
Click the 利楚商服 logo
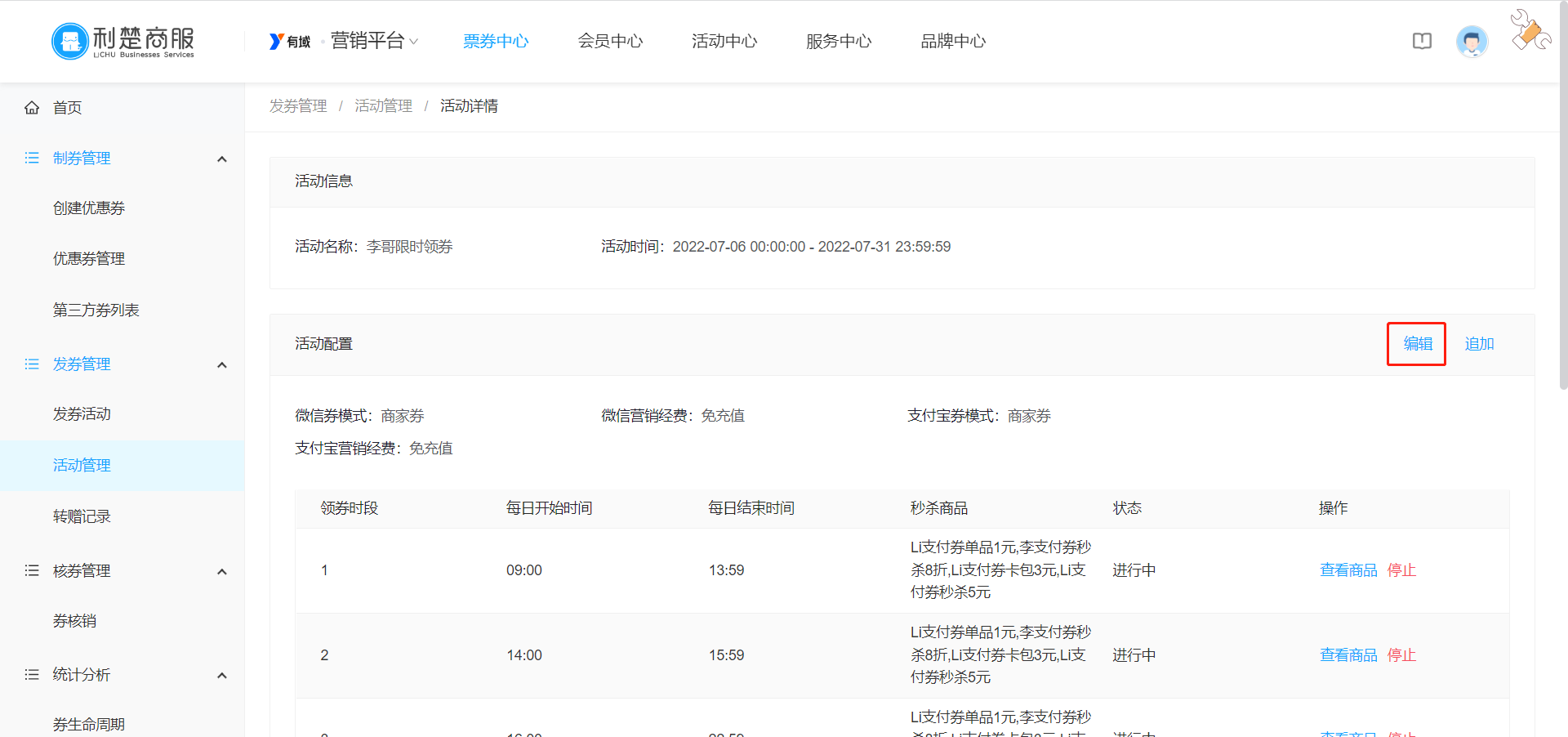pos(123,41)
